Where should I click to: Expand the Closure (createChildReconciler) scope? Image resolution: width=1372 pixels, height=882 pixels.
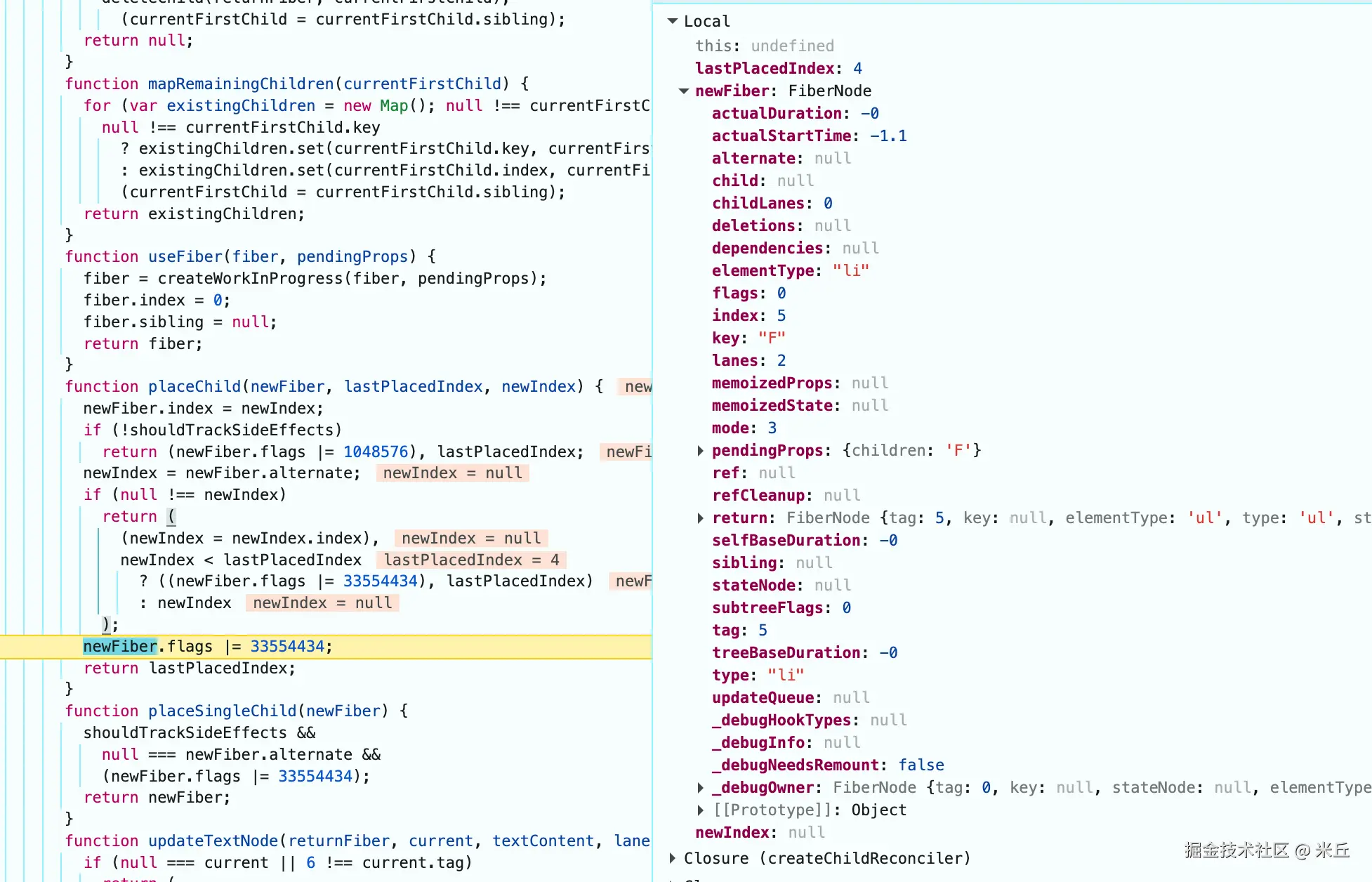pos(673,858)
